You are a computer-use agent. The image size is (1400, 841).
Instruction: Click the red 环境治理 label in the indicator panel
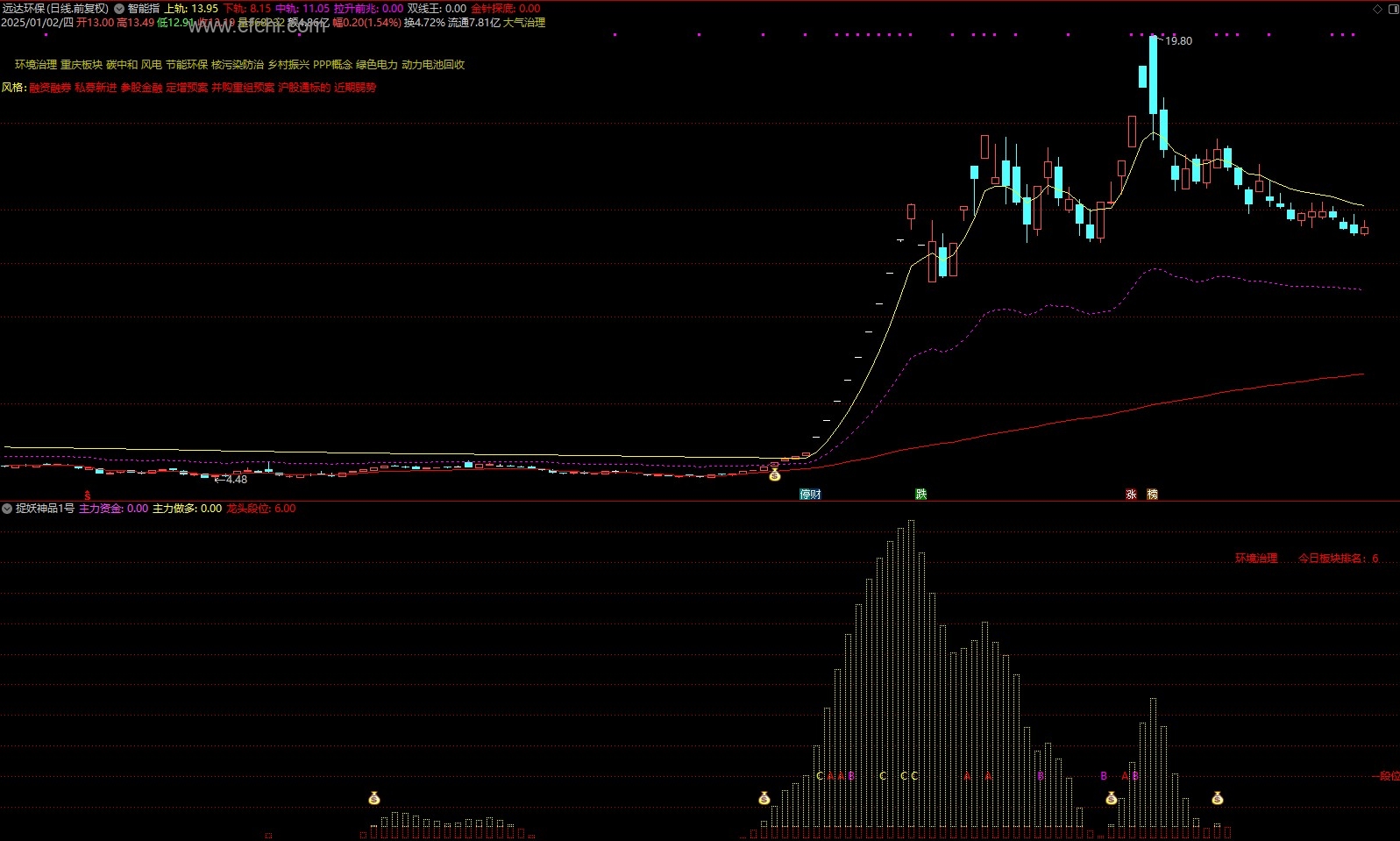point(1256,559)
